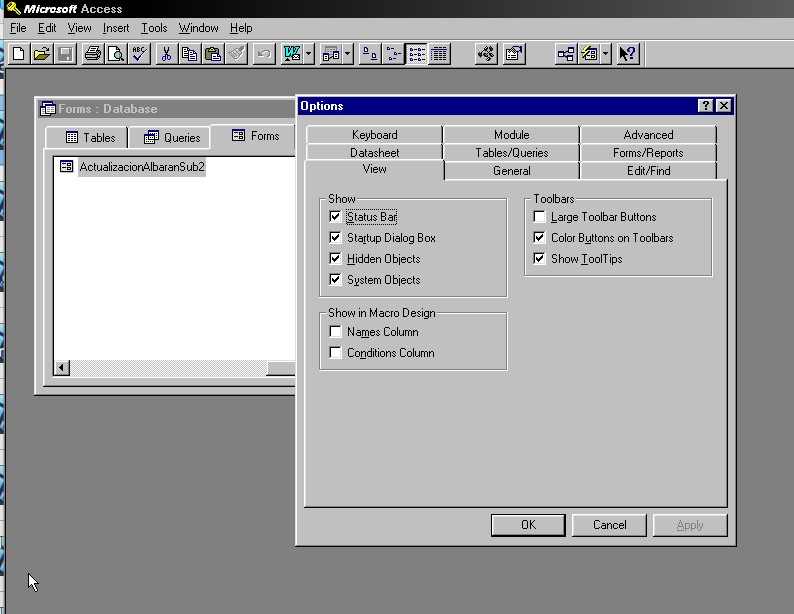
Task: Click the Options dialog question mark button
Action: point(705,105)
